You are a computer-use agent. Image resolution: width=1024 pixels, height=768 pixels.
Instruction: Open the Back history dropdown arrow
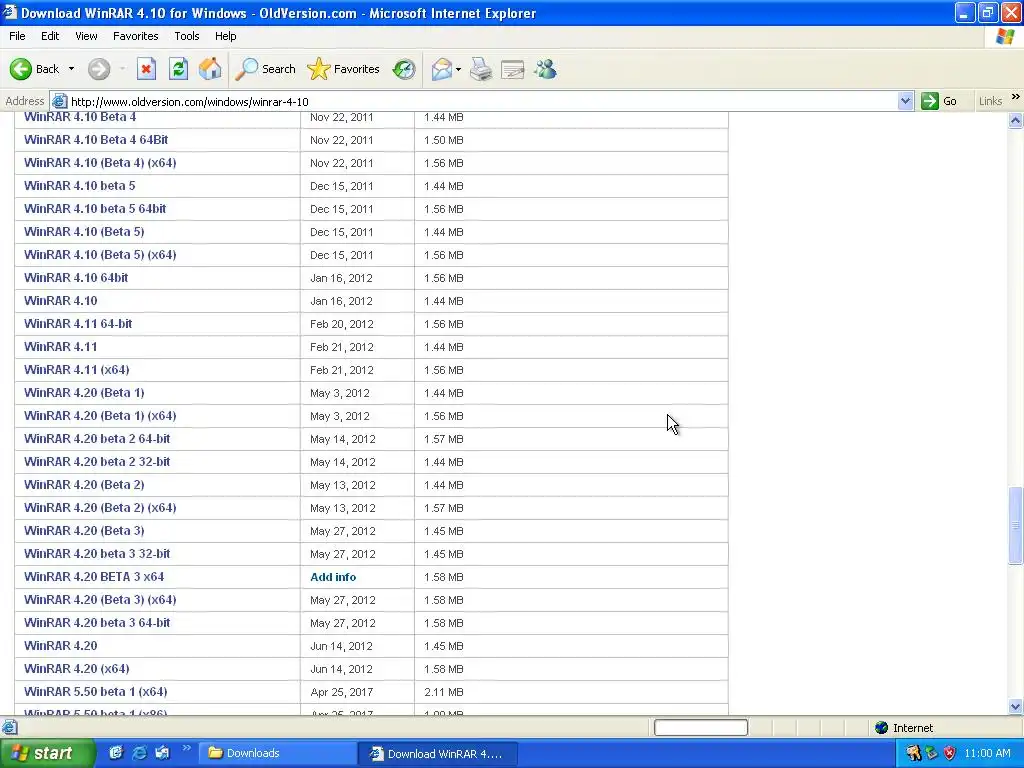pos(71,69)
